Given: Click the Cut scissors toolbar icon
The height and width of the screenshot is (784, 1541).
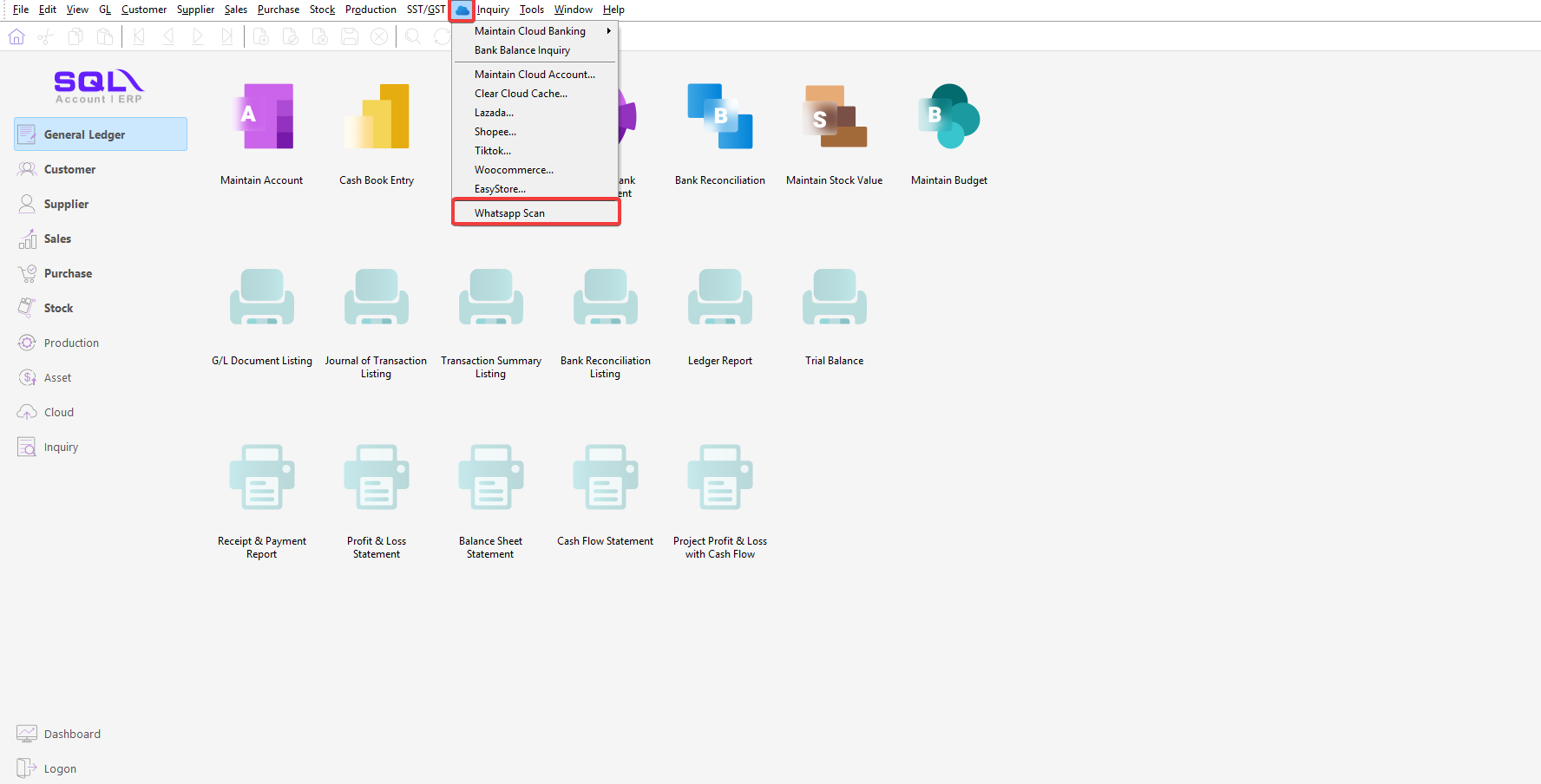Looking at the screenshot, I should point(46,36).
